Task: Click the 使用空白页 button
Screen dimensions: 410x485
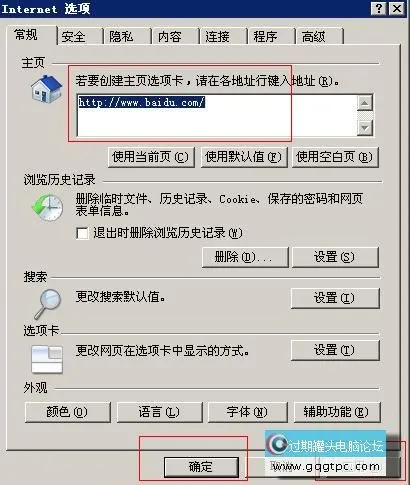Action: 335,157
